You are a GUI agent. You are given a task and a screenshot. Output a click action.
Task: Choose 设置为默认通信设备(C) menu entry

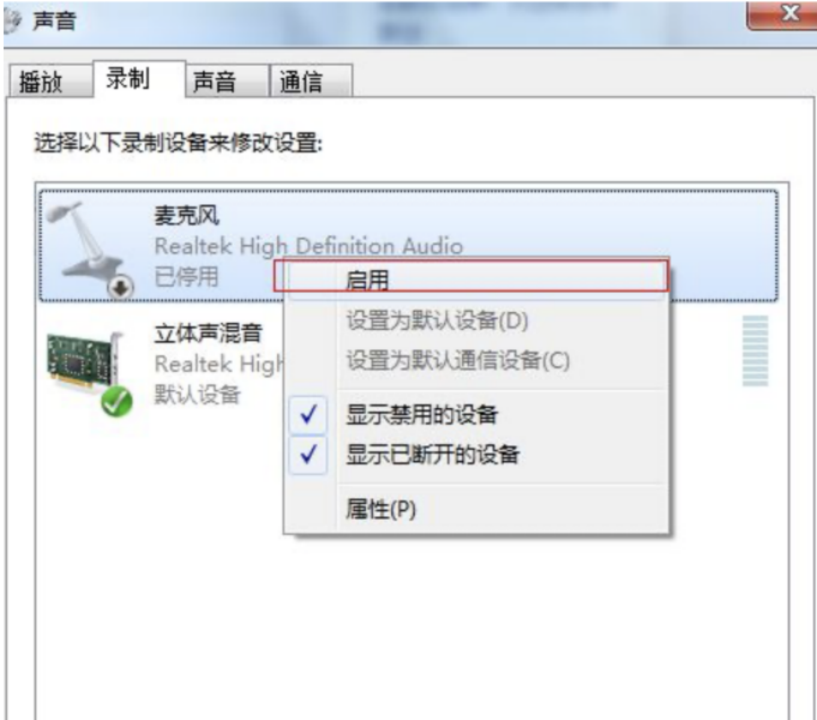458,360
